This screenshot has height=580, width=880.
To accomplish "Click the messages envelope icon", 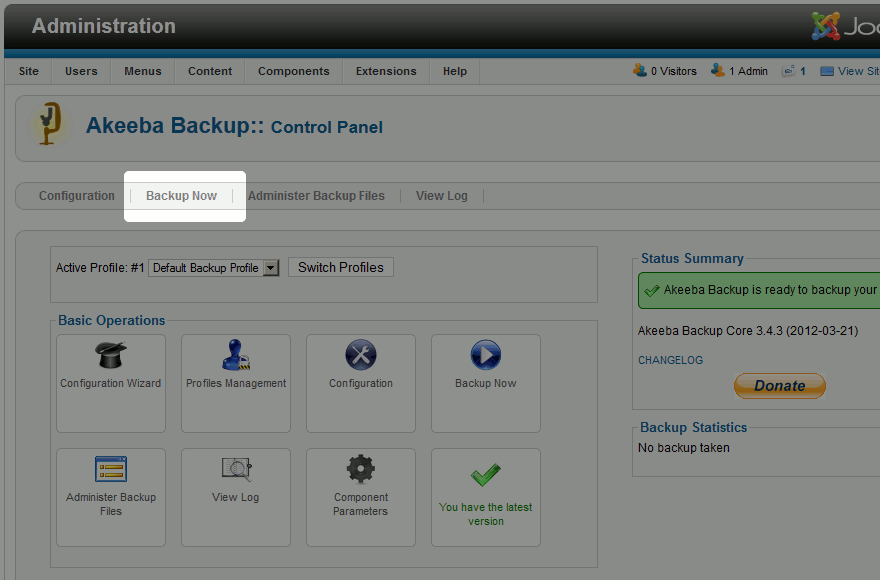I will pos(789,71).
